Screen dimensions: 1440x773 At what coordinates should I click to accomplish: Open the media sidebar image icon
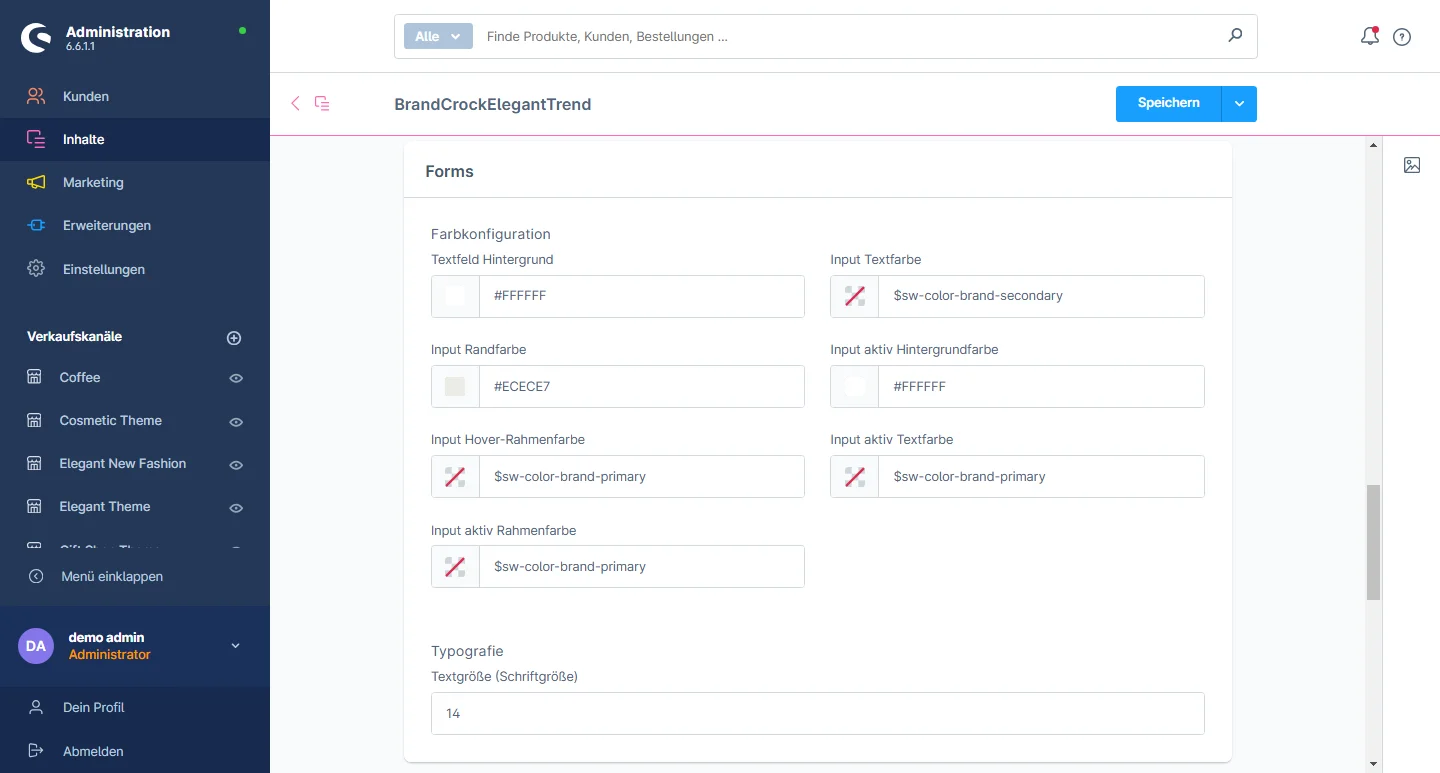tap(1412, 165)
